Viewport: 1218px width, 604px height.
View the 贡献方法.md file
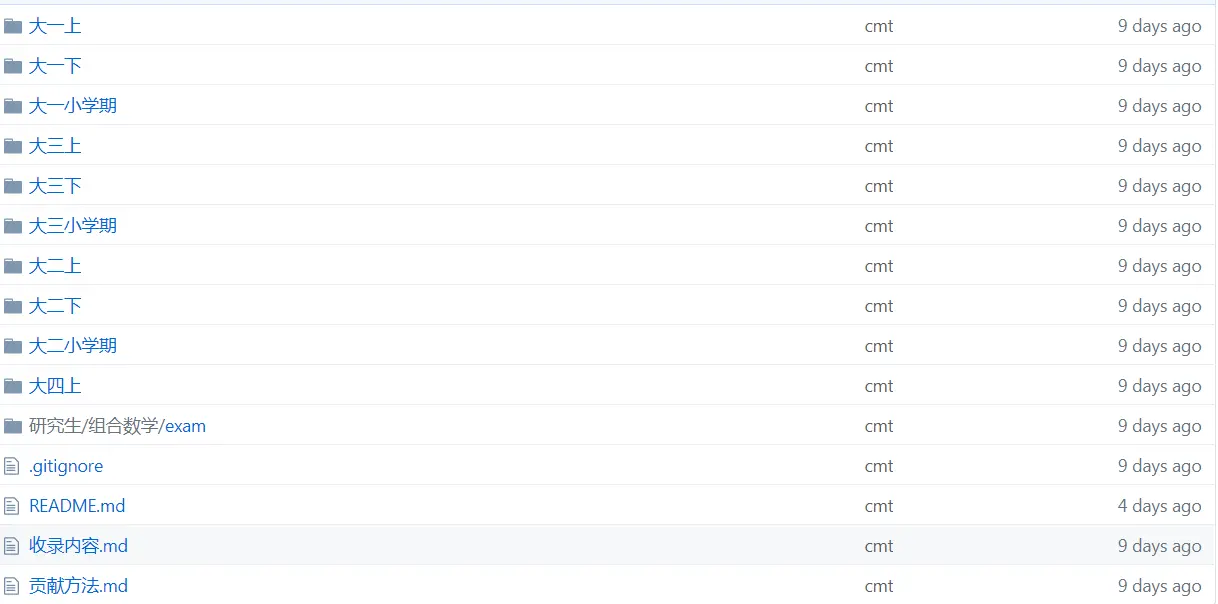pos(78,586)
